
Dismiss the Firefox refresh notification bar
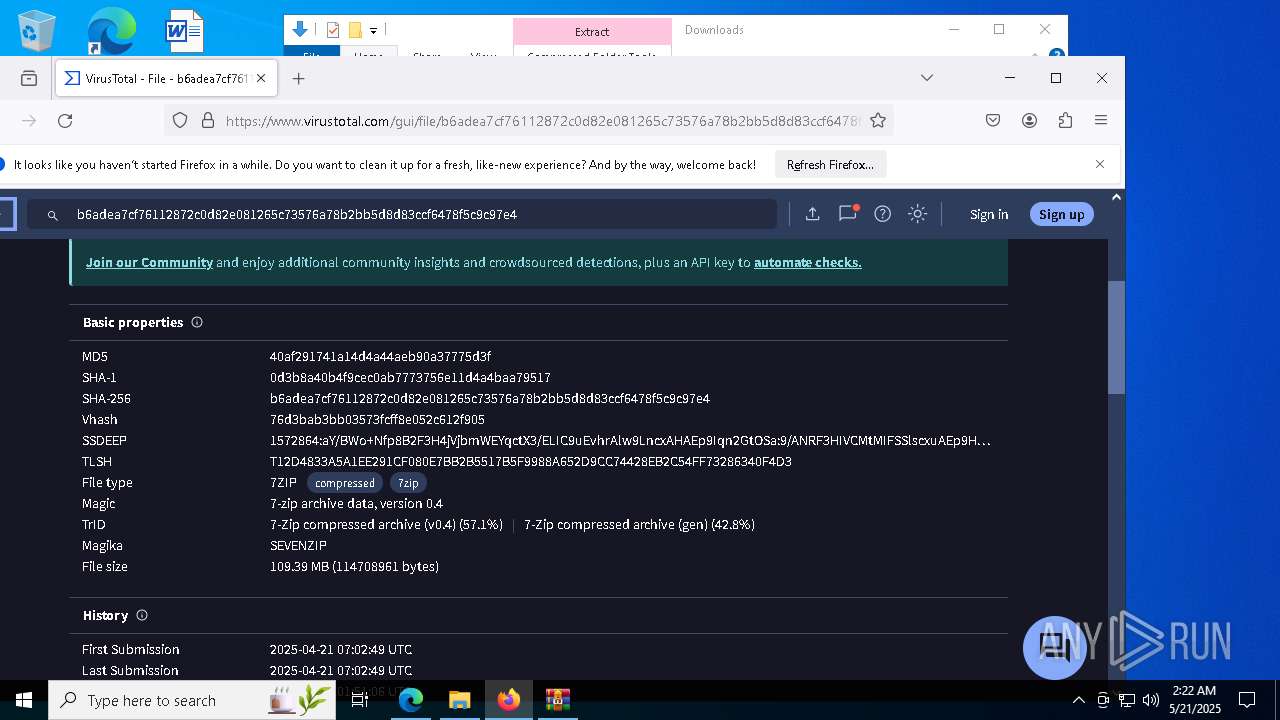pos(1100,165)
